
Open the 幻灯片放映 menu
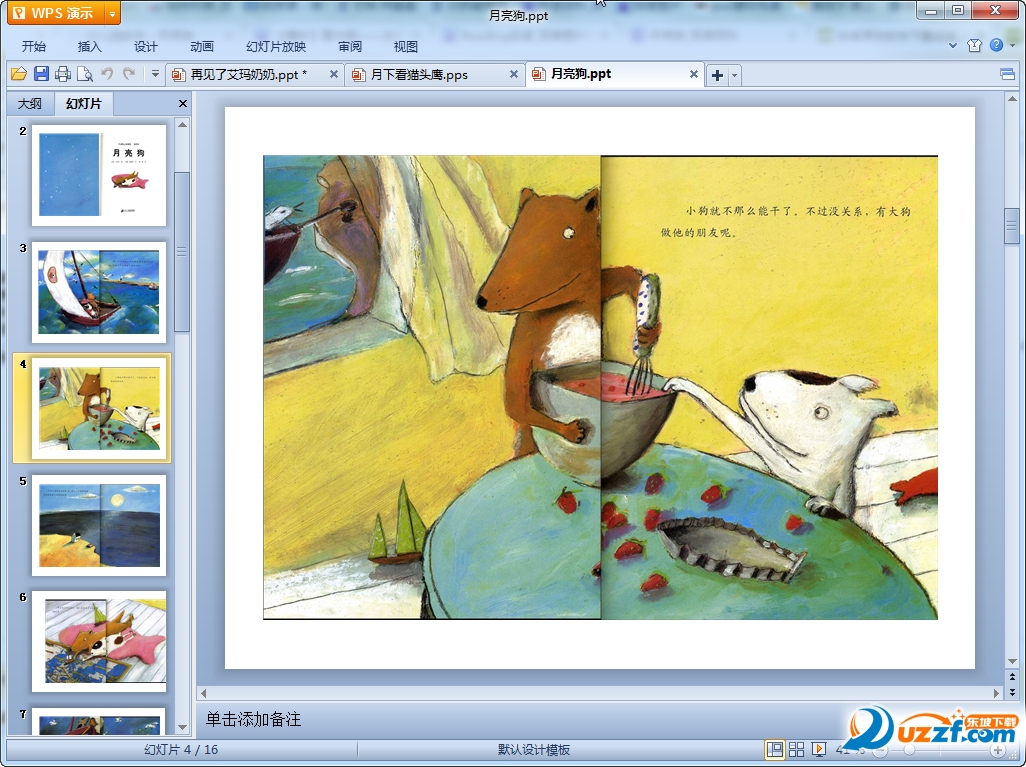click(x=276, y=46)
